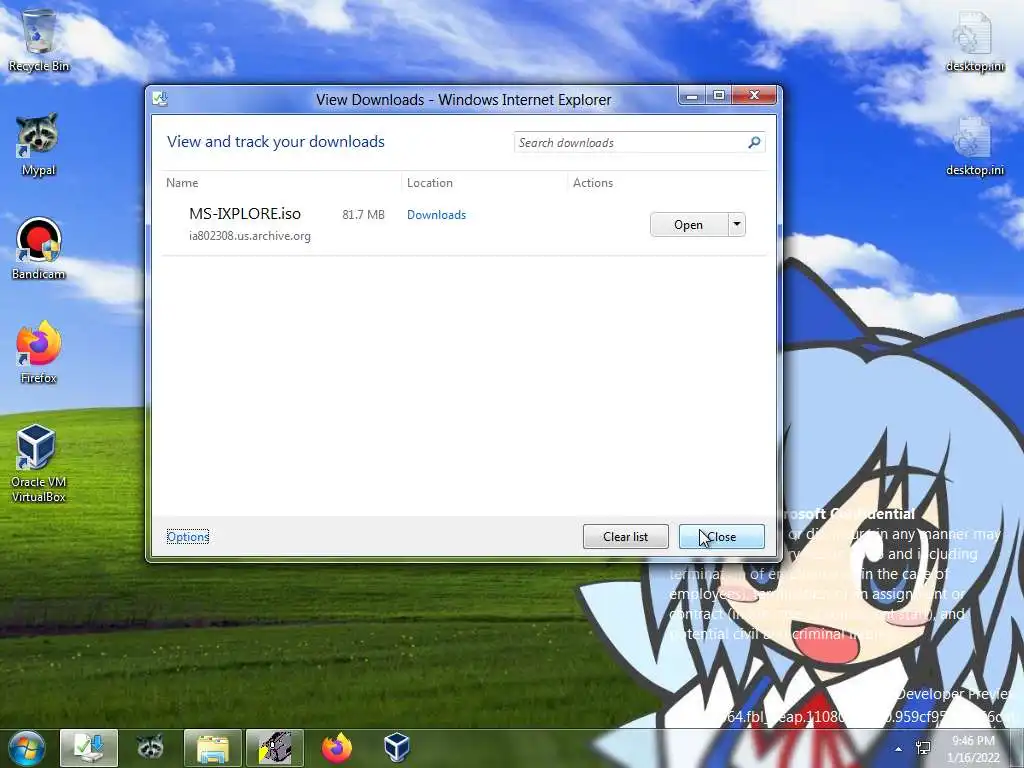
Task: Click the search magnifier in downloads search
Action: (754, 142)
